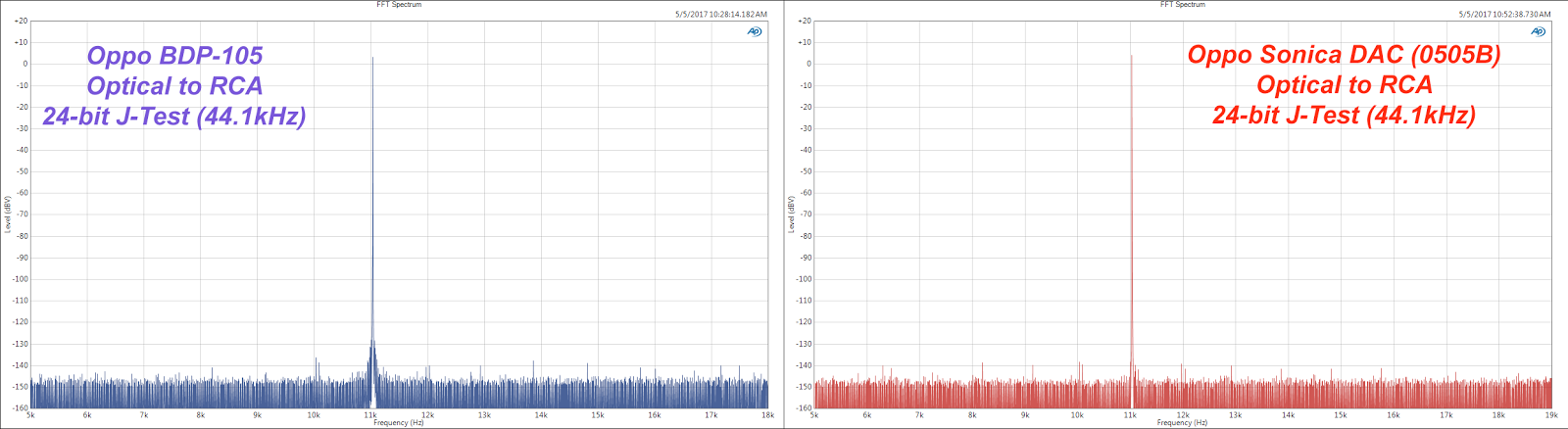
Task: Click the -130 level tick on right chart
Action: 804,344
